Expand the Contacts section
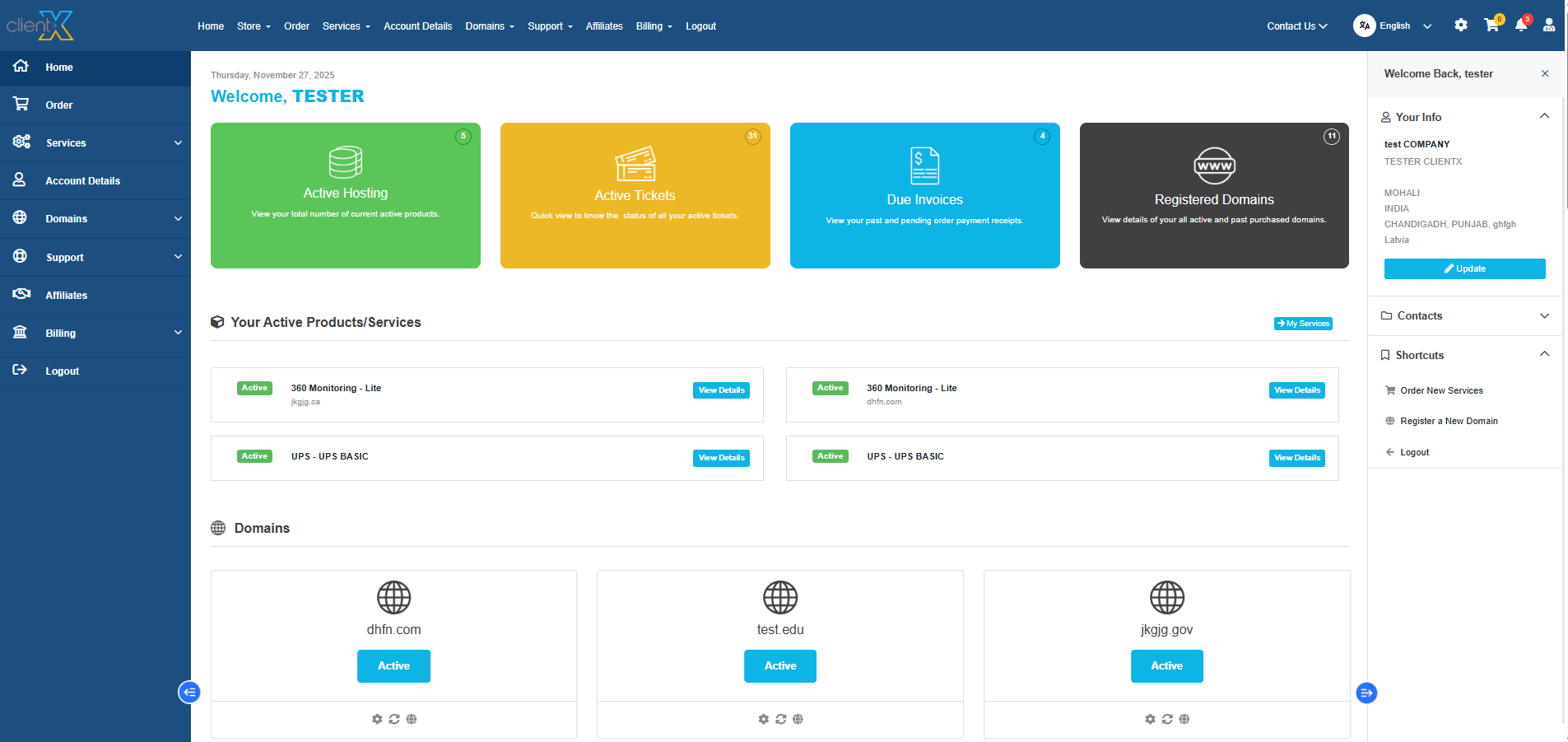This screenshot has height=742, width=1568. pyautogui.click(x=1544, y=315)
